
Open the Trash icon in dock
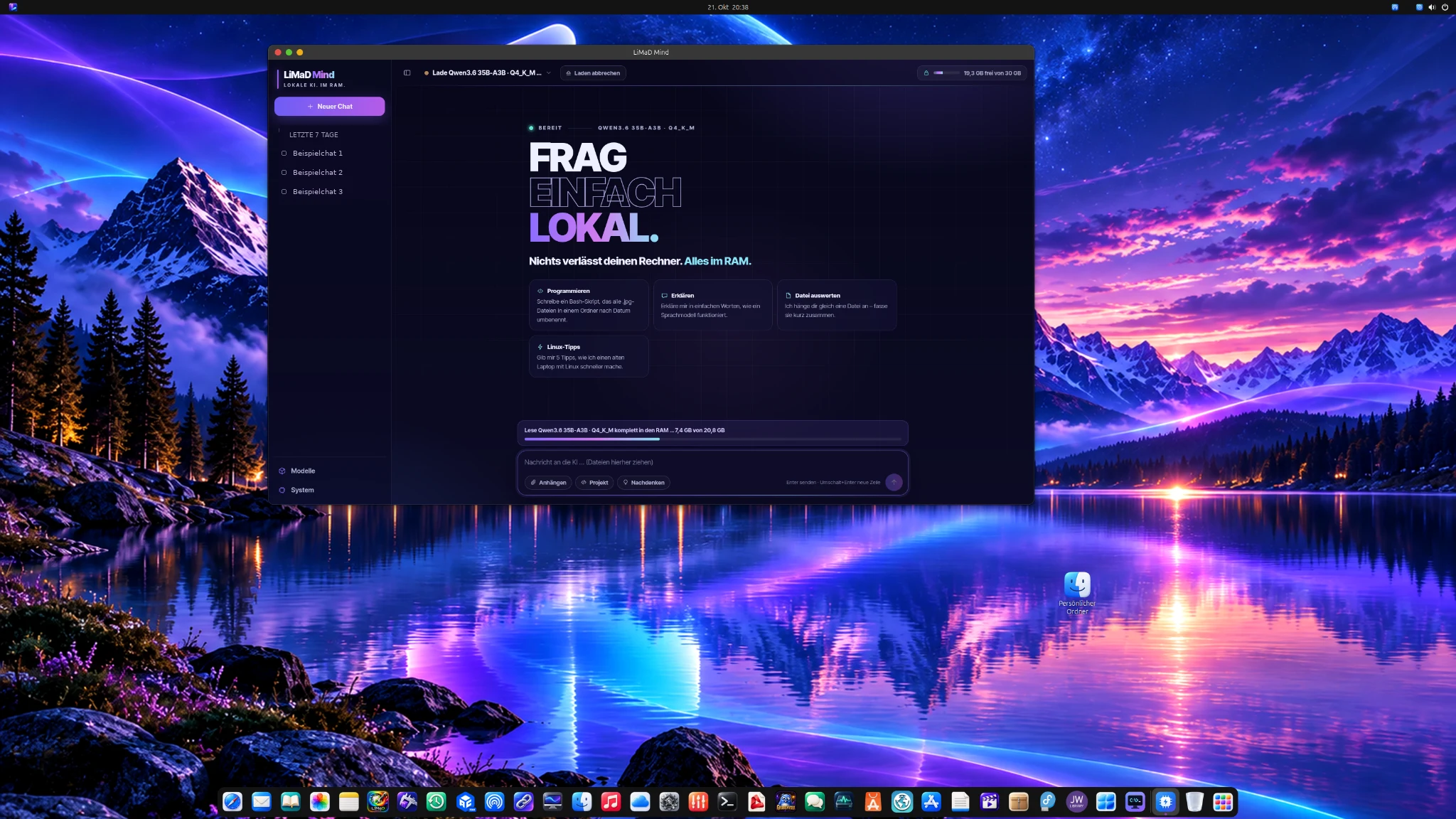pyautogui.click(x=1194, y=802)
